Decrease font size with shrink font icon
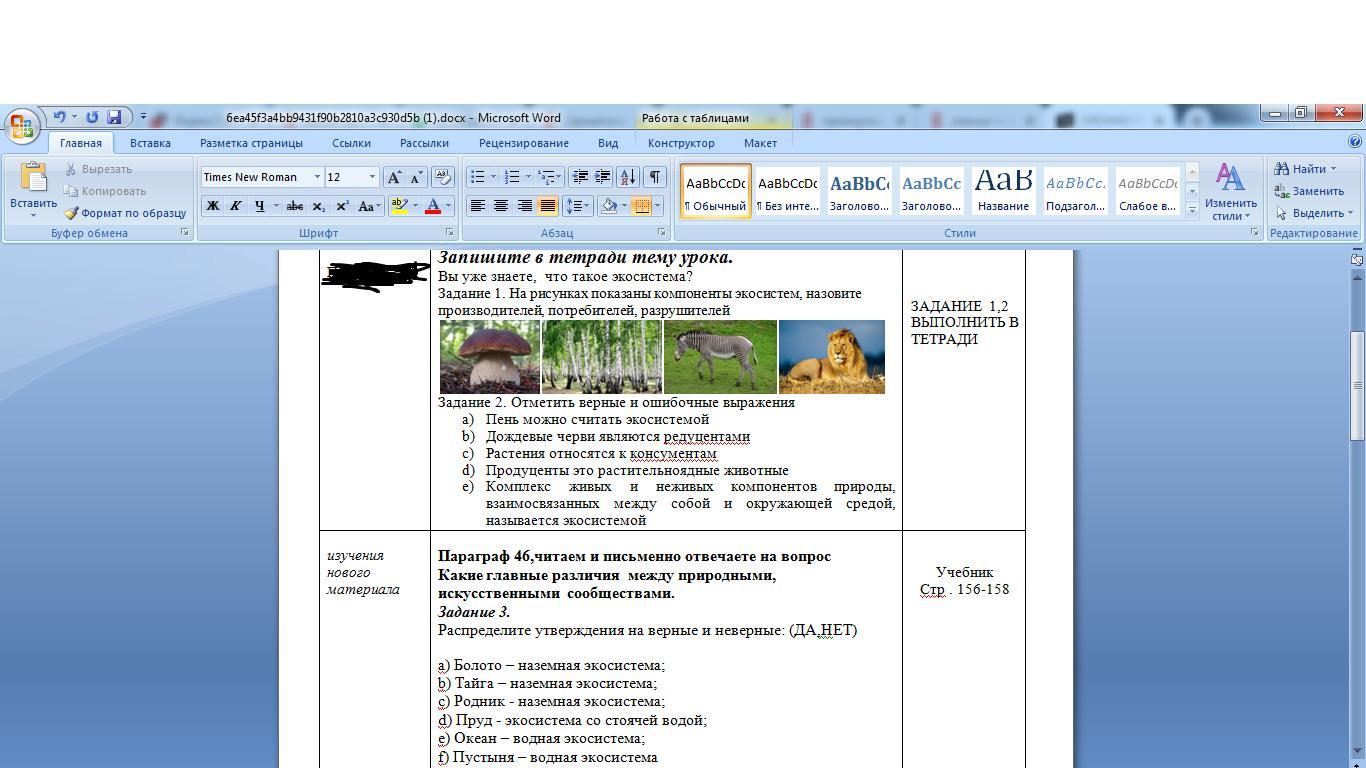Screen dimensions: 1366x768 (417, 177)
